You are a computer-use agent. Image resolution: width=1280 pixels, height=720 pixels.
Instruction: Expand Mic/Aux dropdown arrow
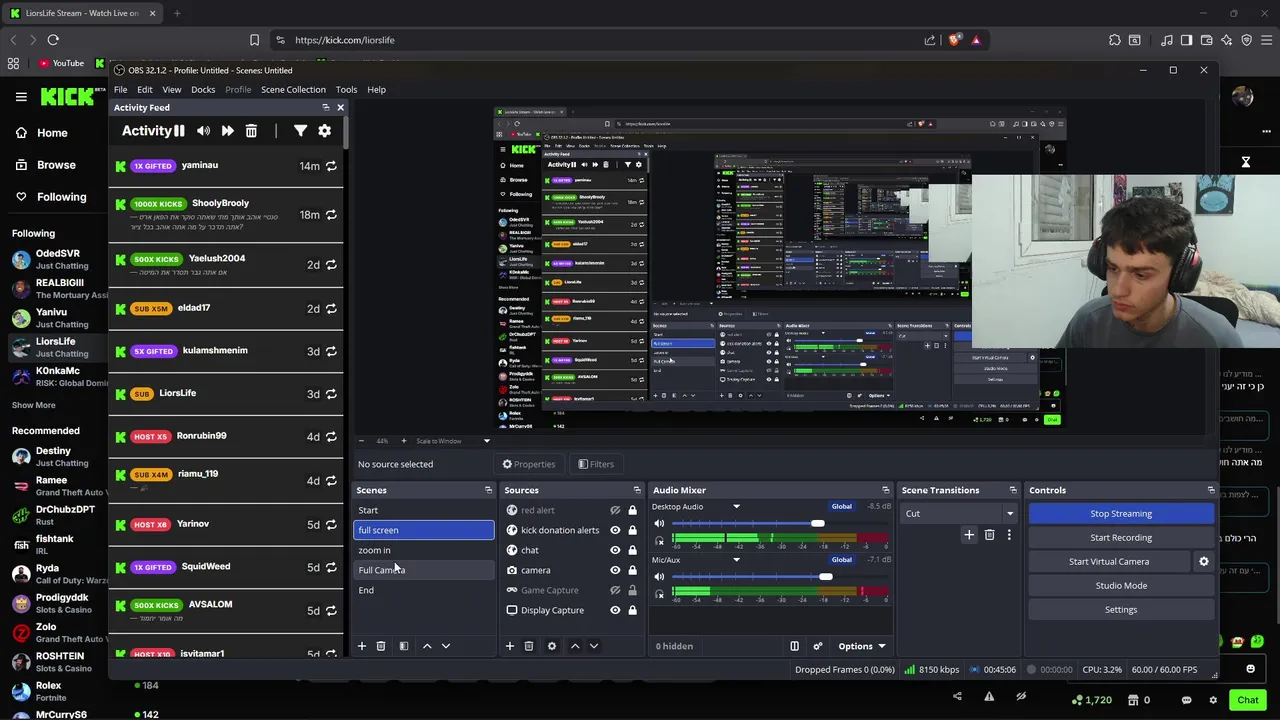click(x=737, y=560)
